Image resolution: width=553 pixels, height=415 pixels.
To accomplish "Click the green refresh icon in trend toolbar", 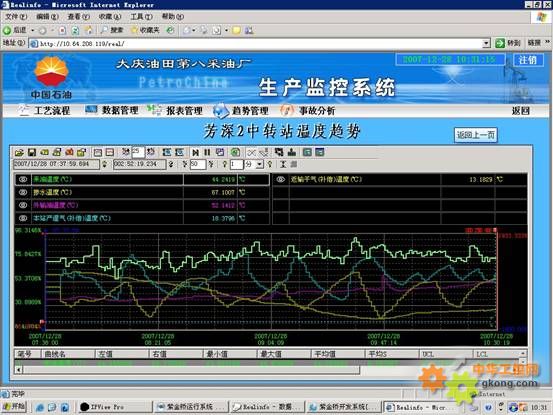I will [x=235, y=152].
